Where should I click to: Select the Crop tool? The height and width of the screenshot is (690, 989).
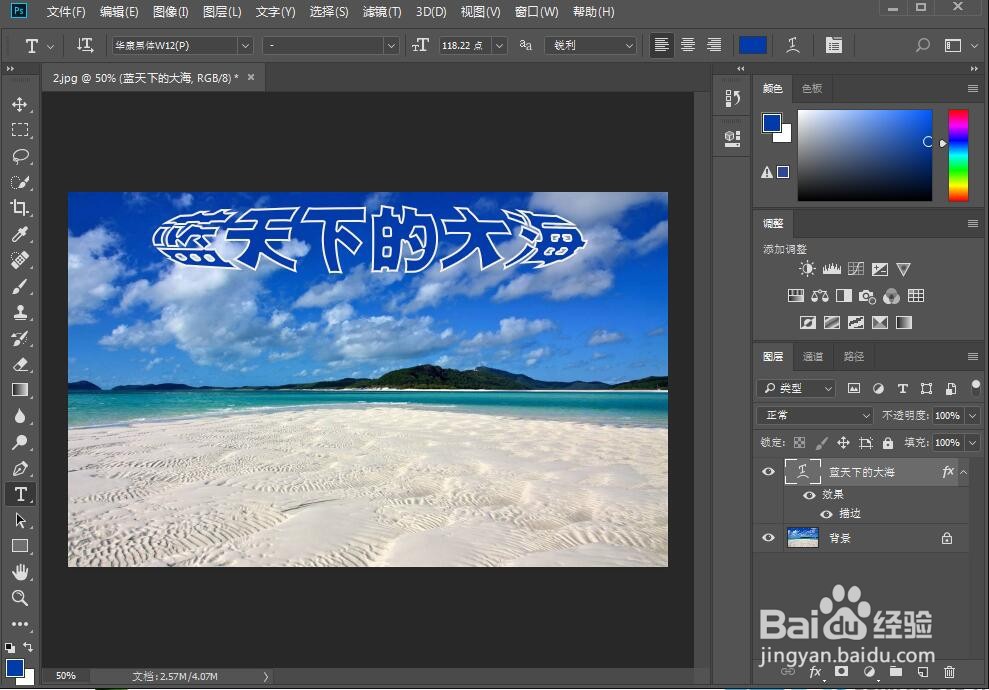coord(20,208)
